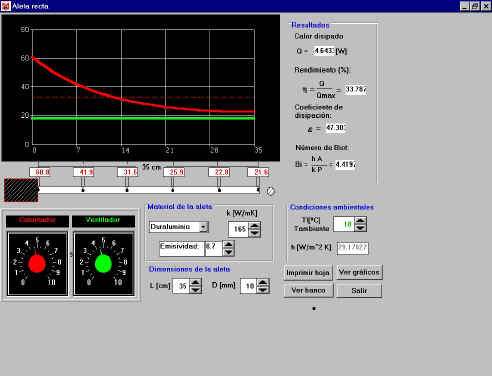
Task: Close the Aleta recta window
Action: tap(486, 6)
